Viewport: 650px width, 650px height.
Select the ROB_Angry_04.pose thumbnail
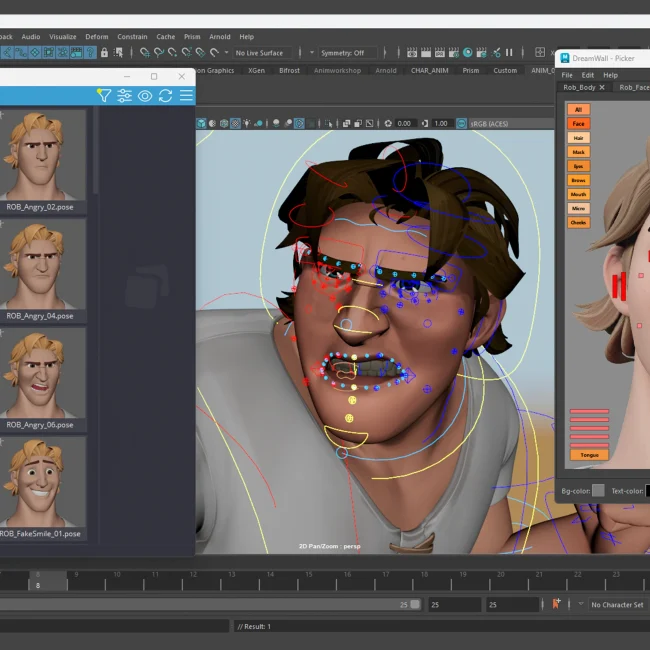[x=43, y=264]
